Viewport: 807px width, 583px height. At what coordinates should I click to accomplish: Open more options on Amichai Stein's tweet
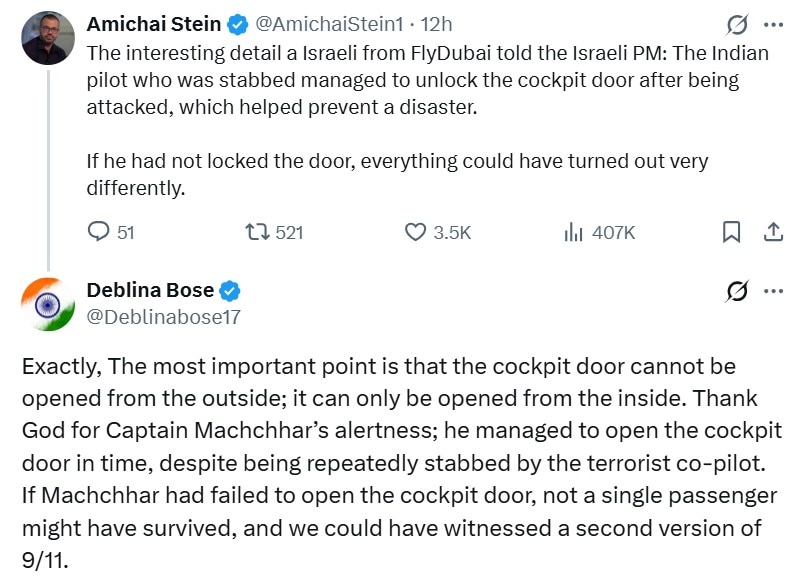(x=774, y=24)
